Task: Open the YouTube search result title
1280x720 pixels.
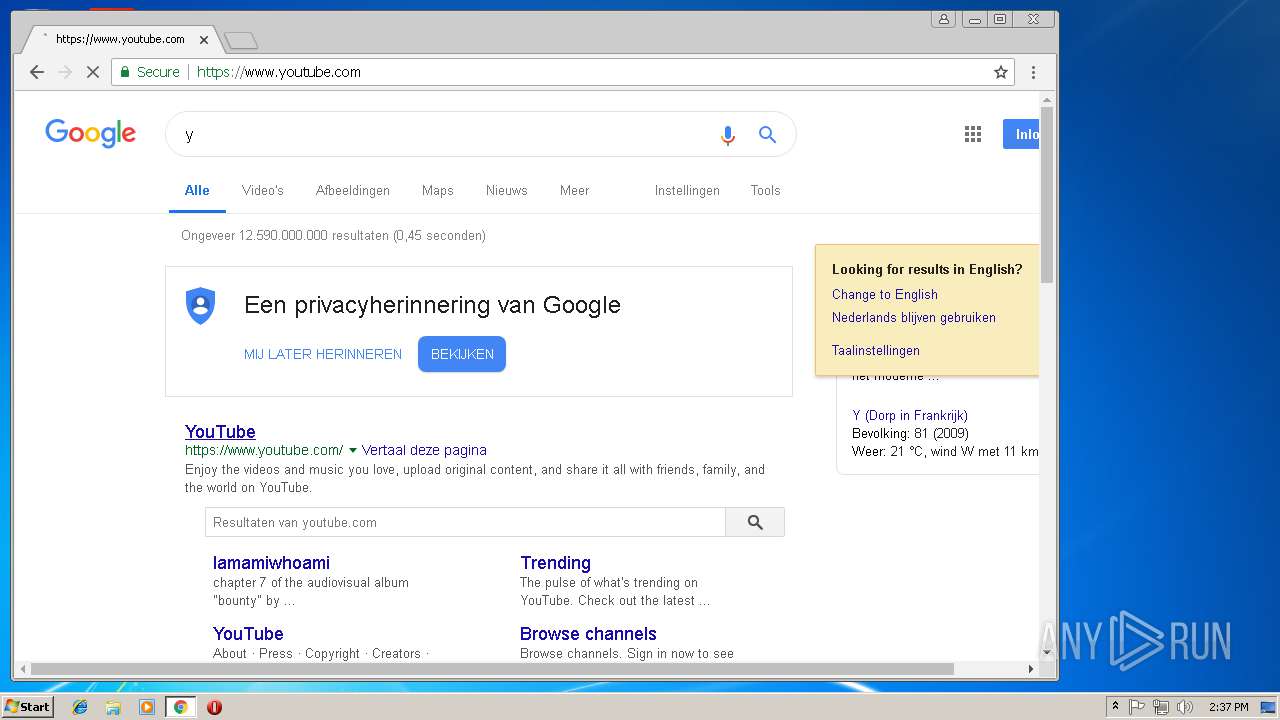Action: pyautogui.click(x=220, y=431)
